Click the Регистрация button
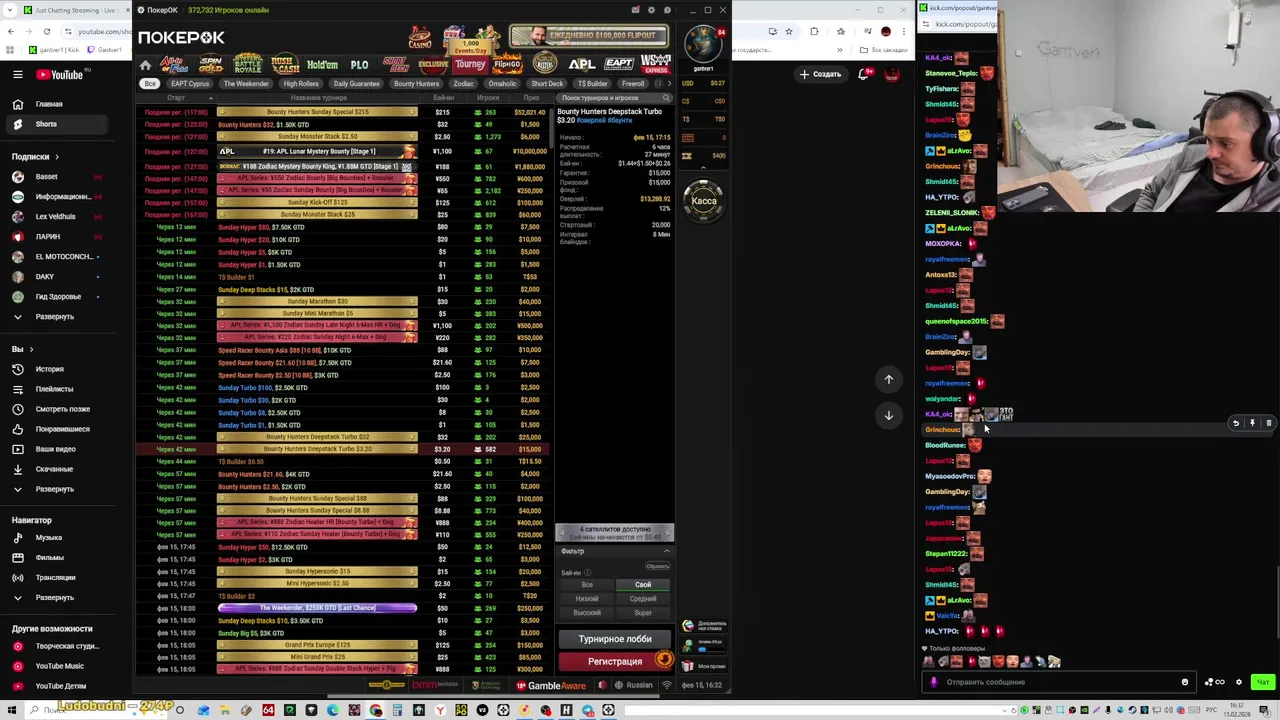1280x720 pixels. (x=615, y=661)
